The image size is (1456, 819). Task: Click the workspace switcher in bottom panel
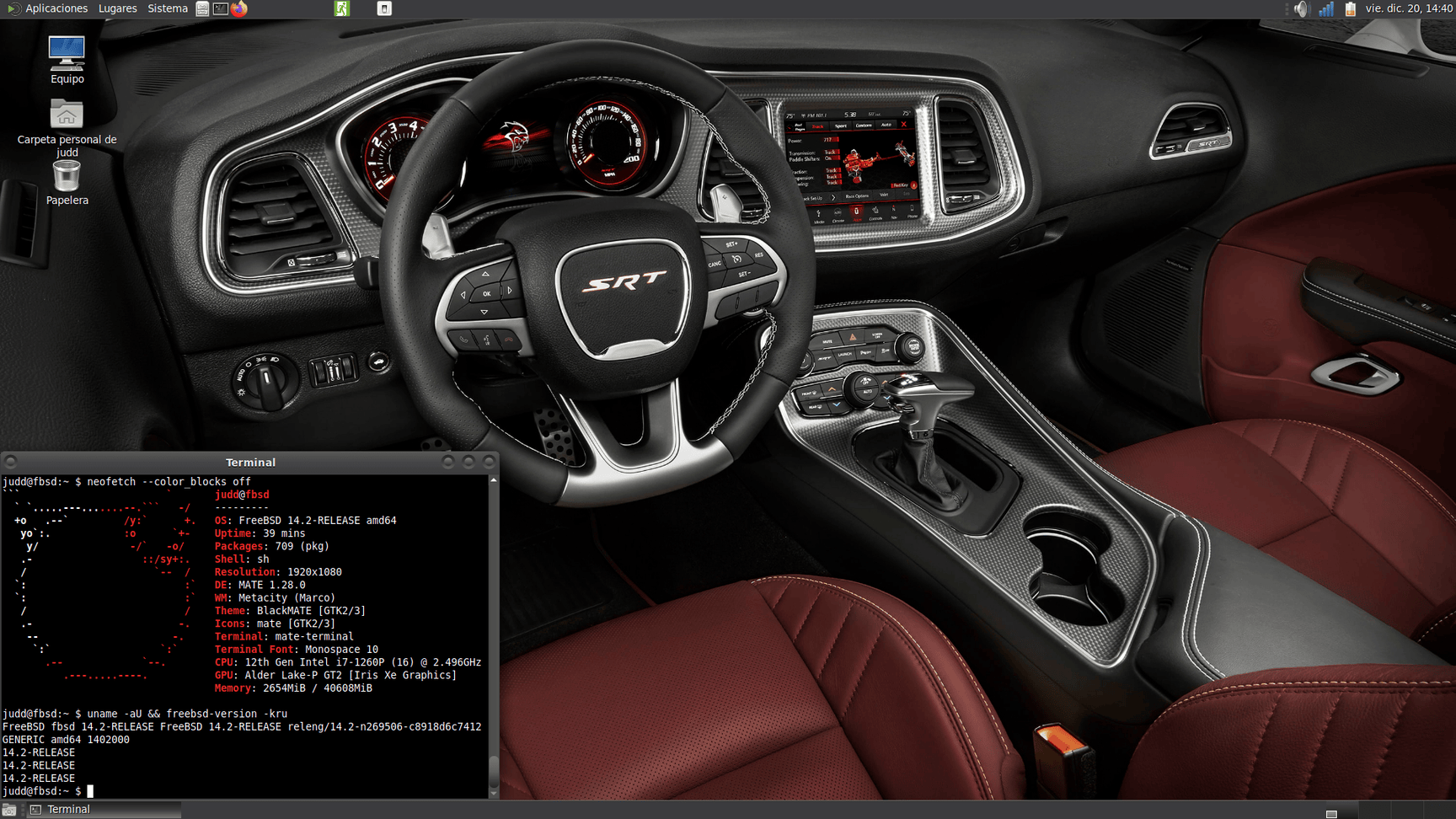tap(1392, 810)
